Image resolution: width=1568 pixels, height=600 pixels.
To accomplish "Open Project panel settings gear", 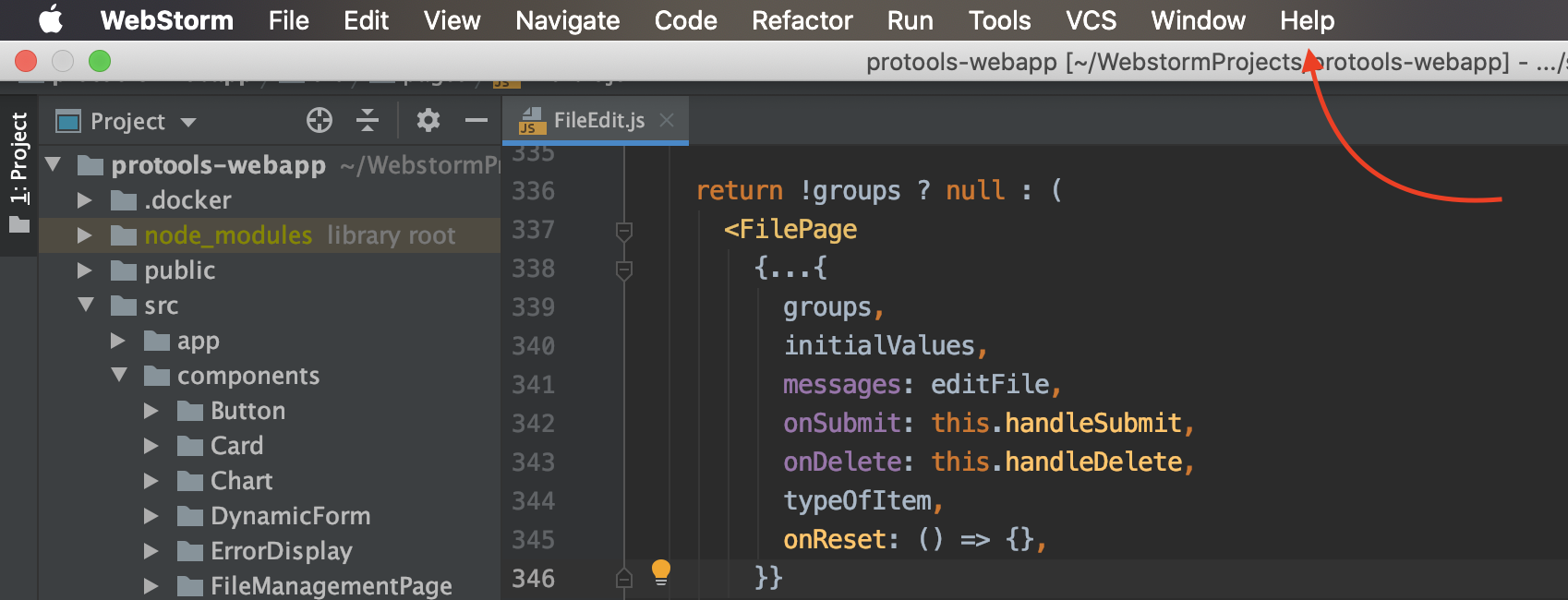I will point(428,120).
